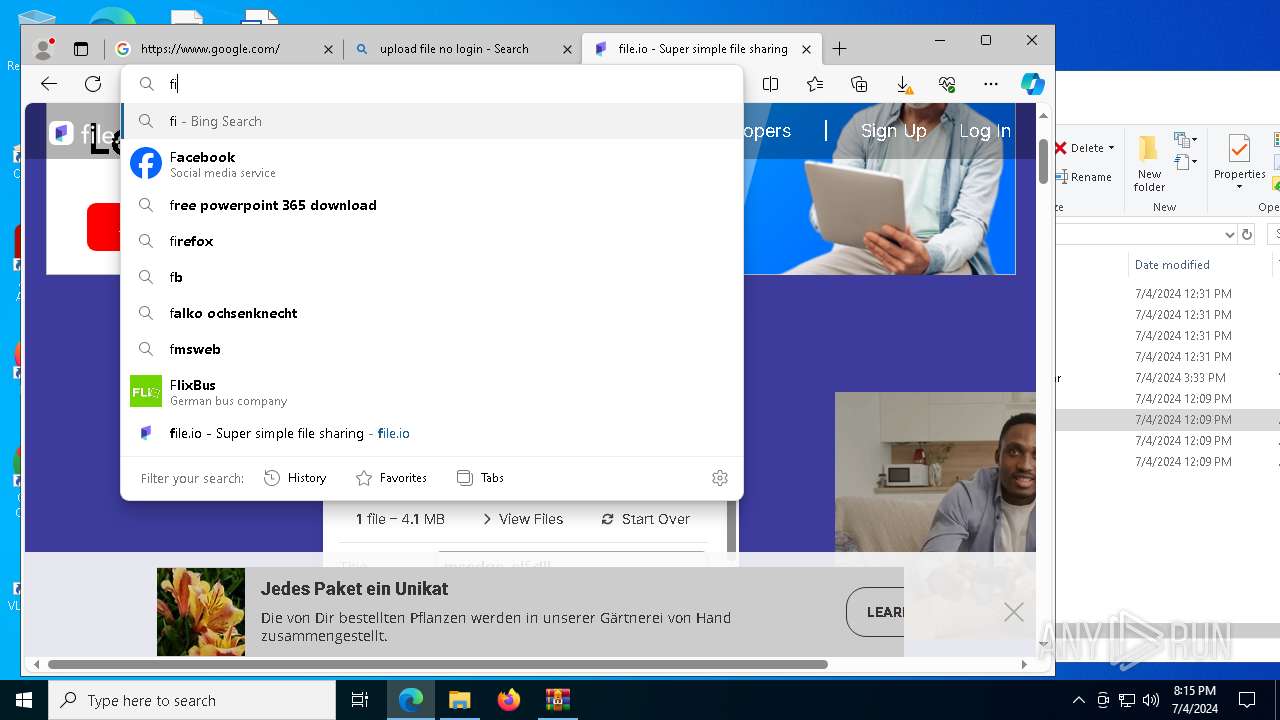Expand the Explorer address bar dropdown
This screenshot has width=1280, height=720.
pos(1230,234)
